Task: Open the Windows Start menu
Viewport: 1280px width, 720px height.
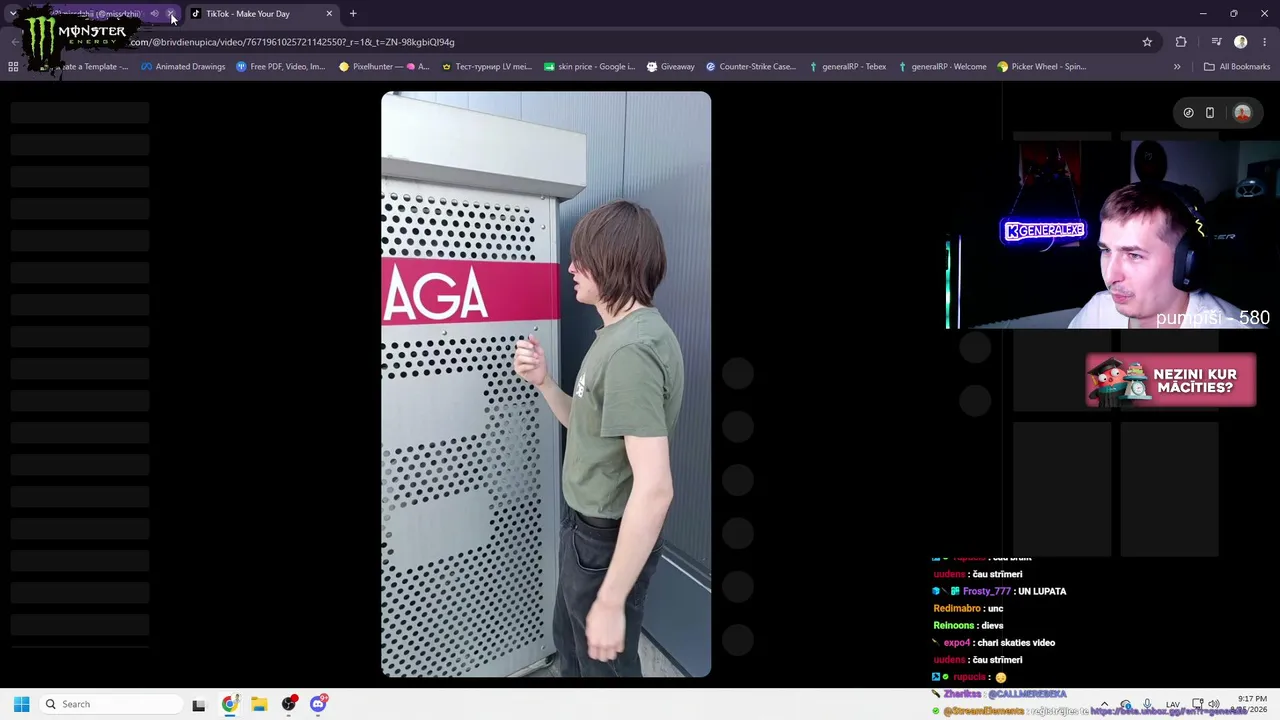Action: [x=21, y=704]
